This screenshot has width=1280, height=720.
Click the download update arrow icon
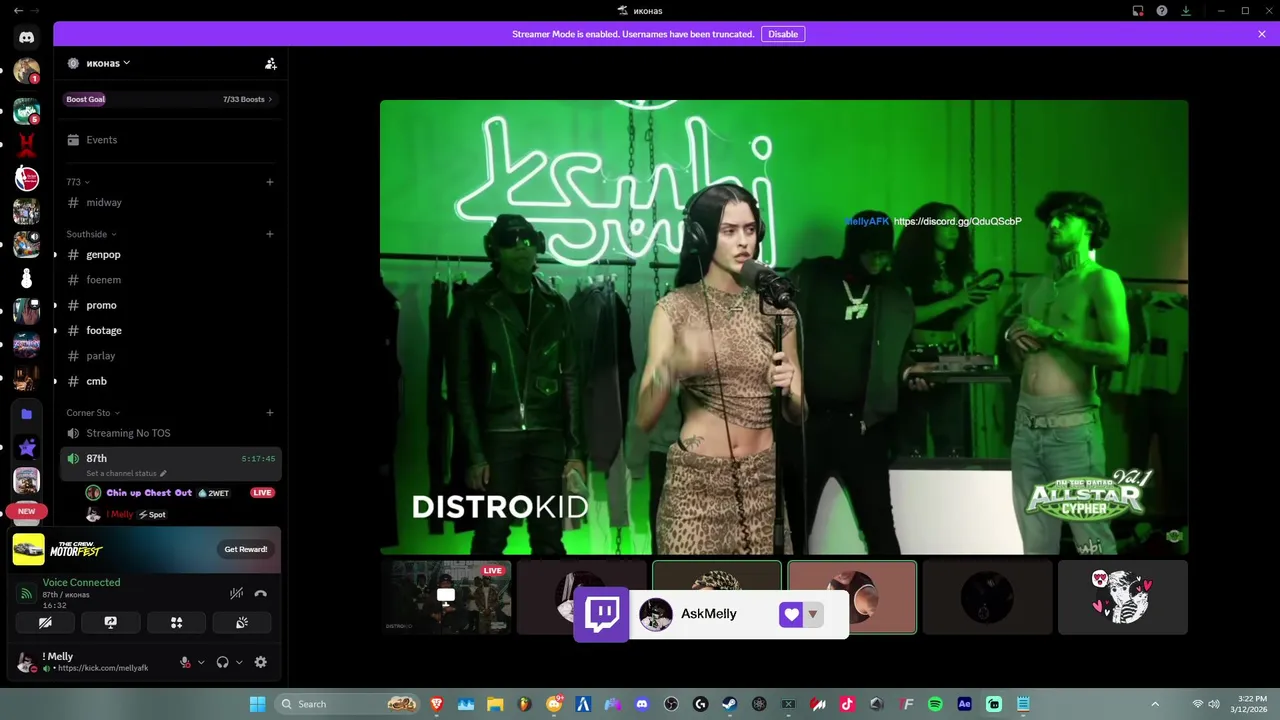[1186, 11]
